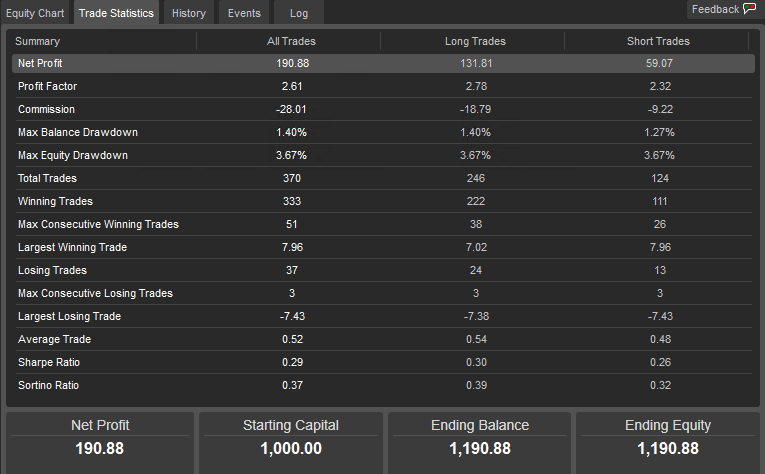The height and width of the screenshot is (474, 765).
Task: Click All Trades losing trades 37
Action: pos(292,270)
